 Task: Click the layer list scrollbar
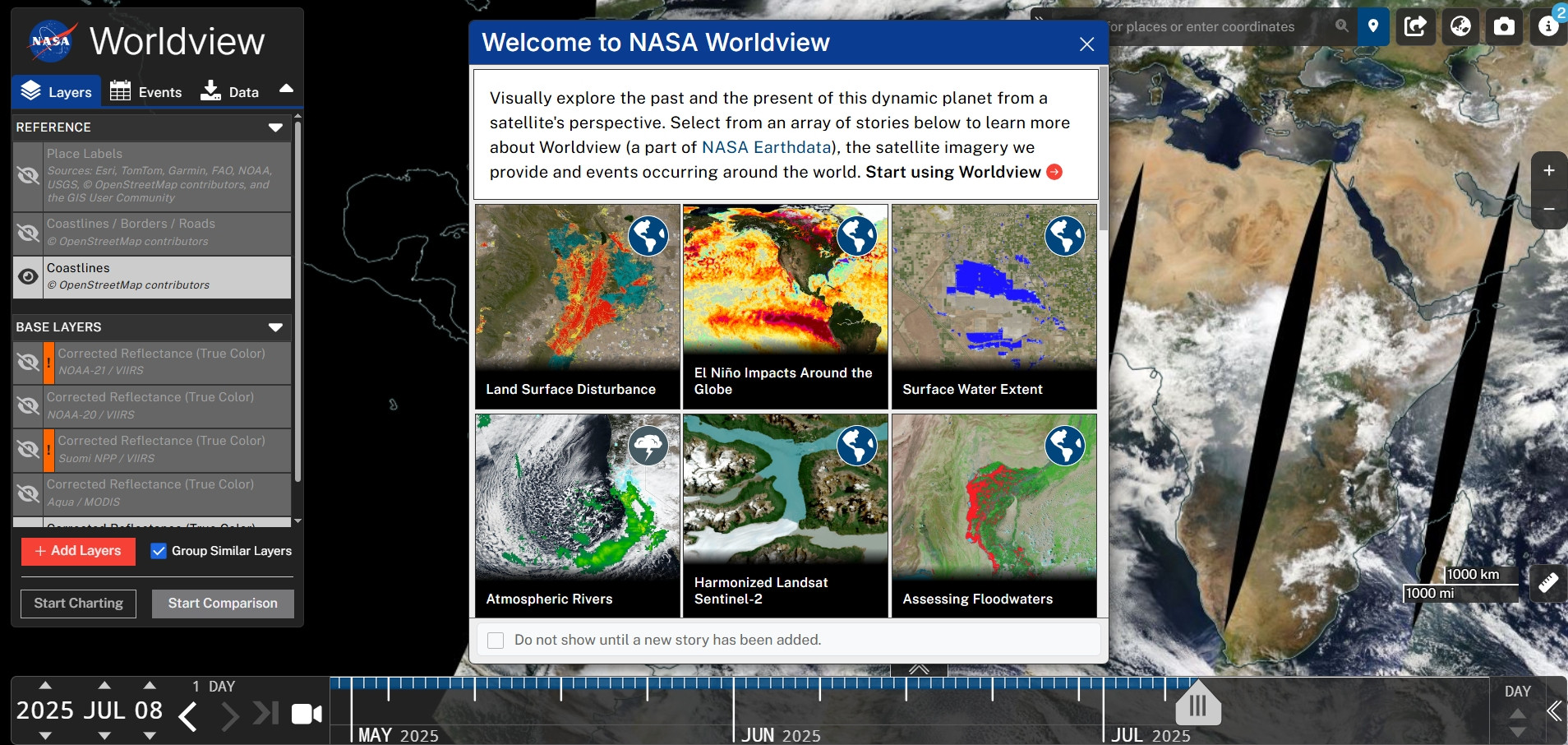tap(297, 302)
